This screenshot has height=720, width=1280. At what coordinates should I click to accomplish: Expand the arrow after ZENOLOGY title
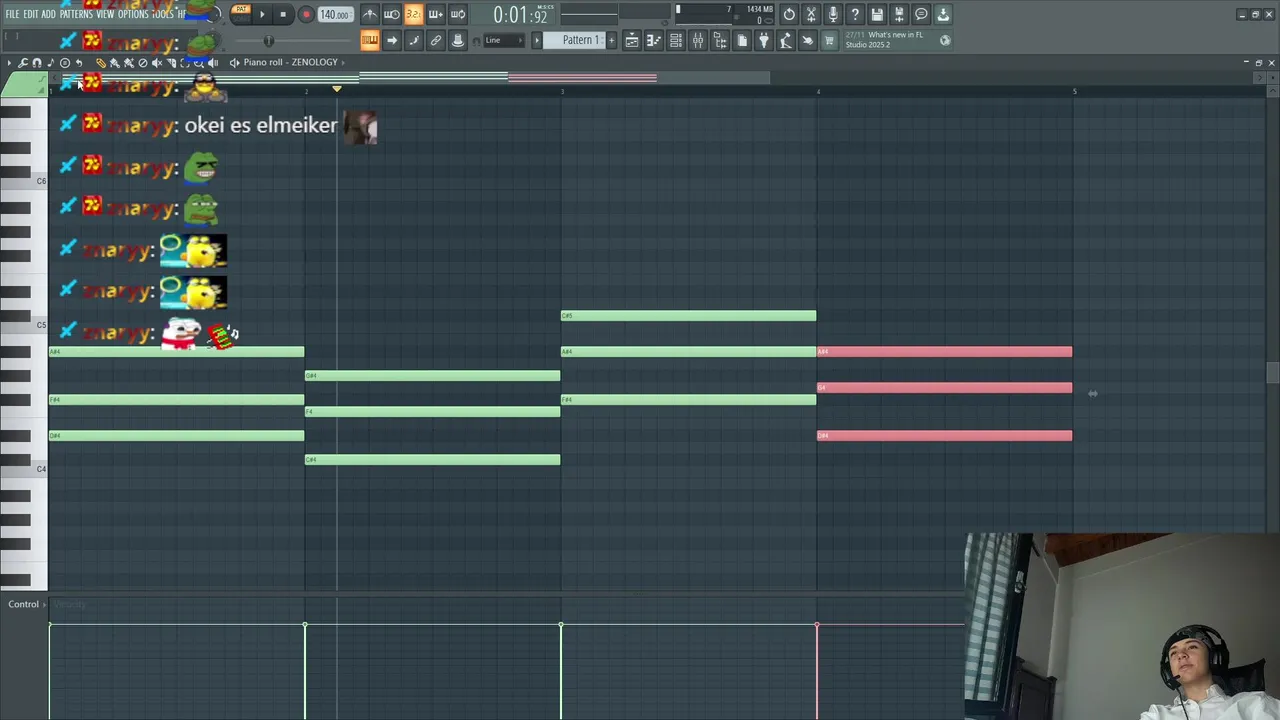(343, 62)
